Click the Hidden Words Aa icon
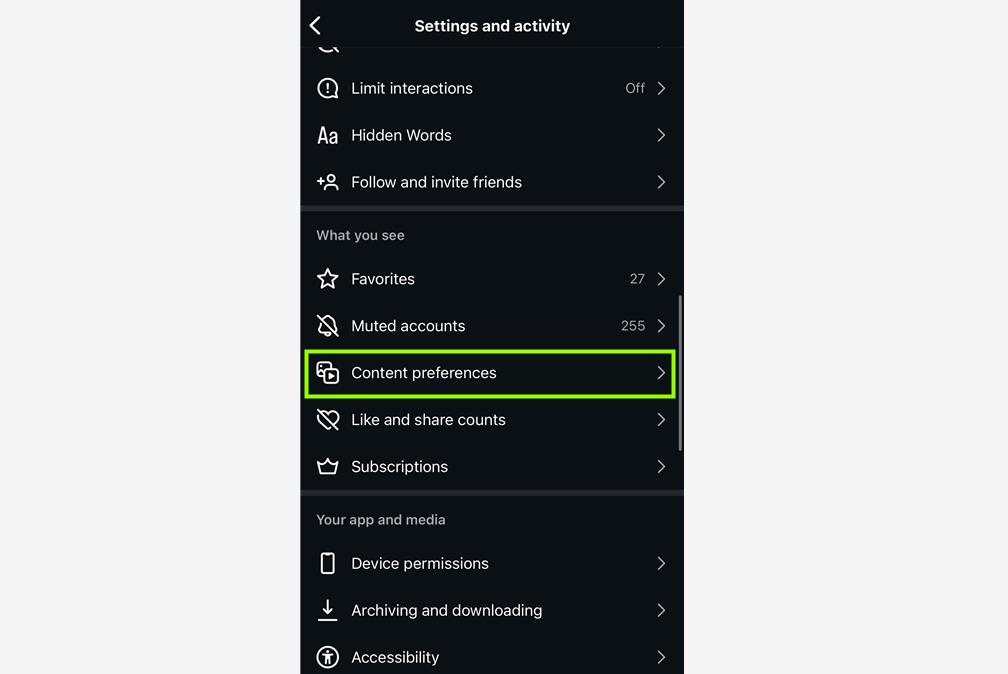1008x674 pixels. point(328,135)
